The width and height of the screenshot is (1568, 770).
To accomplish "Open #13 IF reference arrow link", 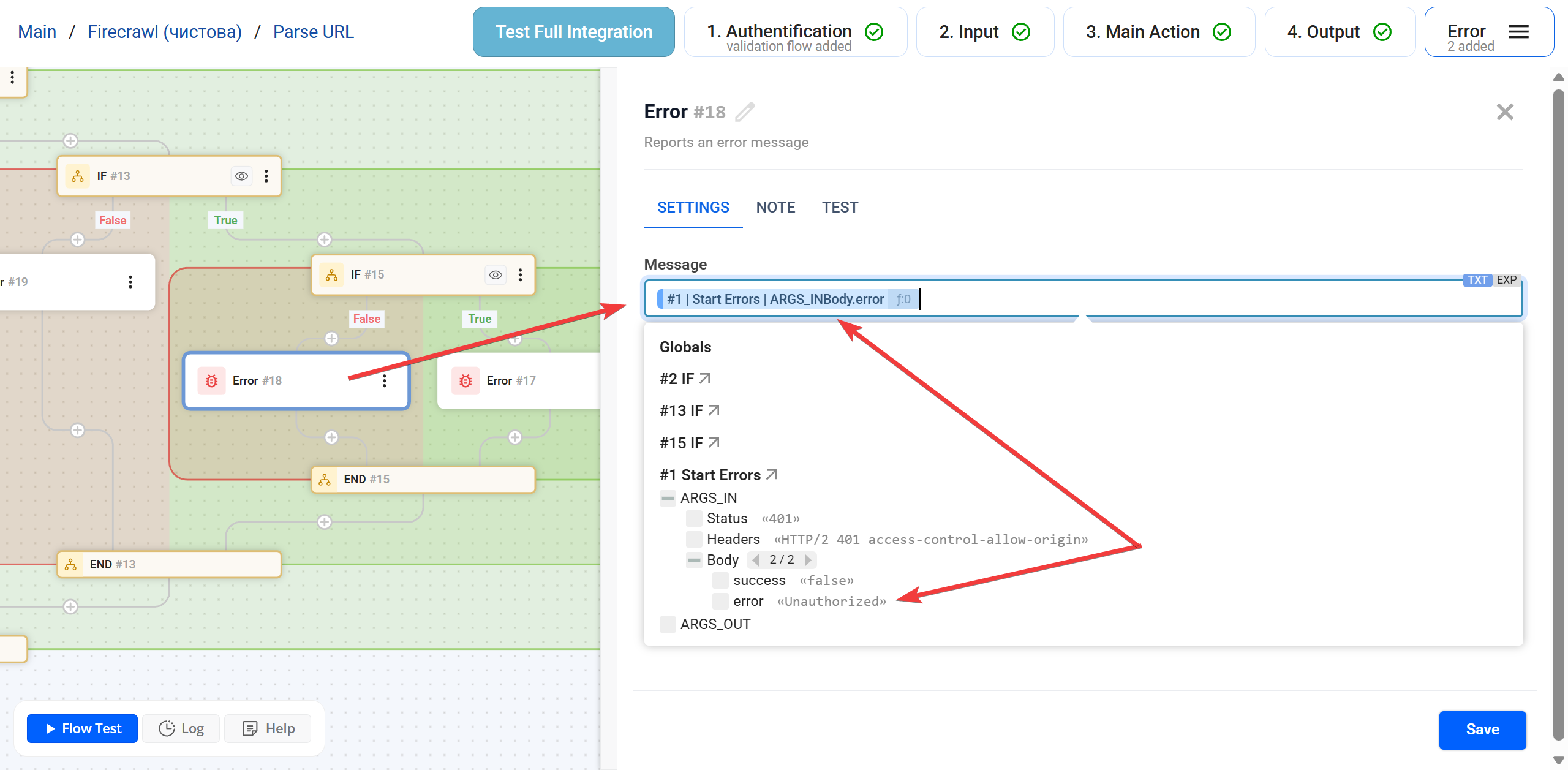I will click(714, 410).
